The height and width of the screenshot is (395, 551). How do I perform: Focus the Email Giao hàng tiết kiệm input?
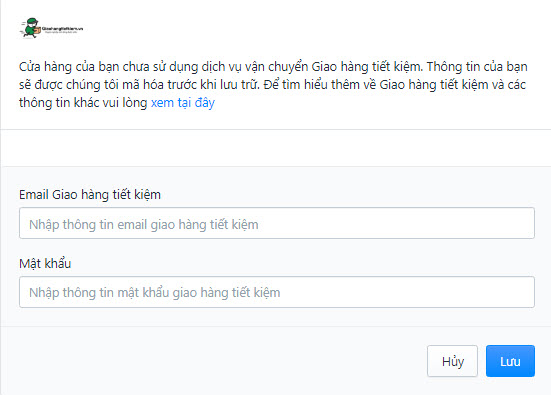point(277,223)
